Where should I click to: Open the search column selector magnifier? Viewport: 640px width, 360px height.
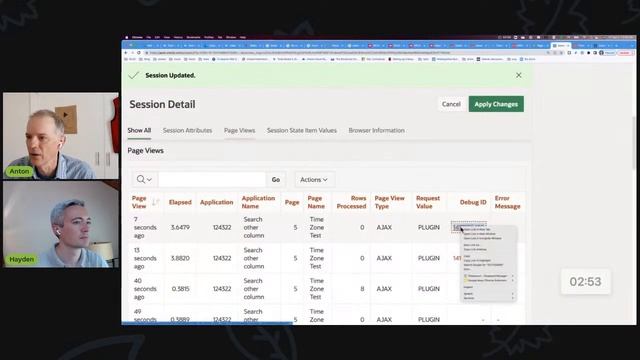click(x=144, y=180)
